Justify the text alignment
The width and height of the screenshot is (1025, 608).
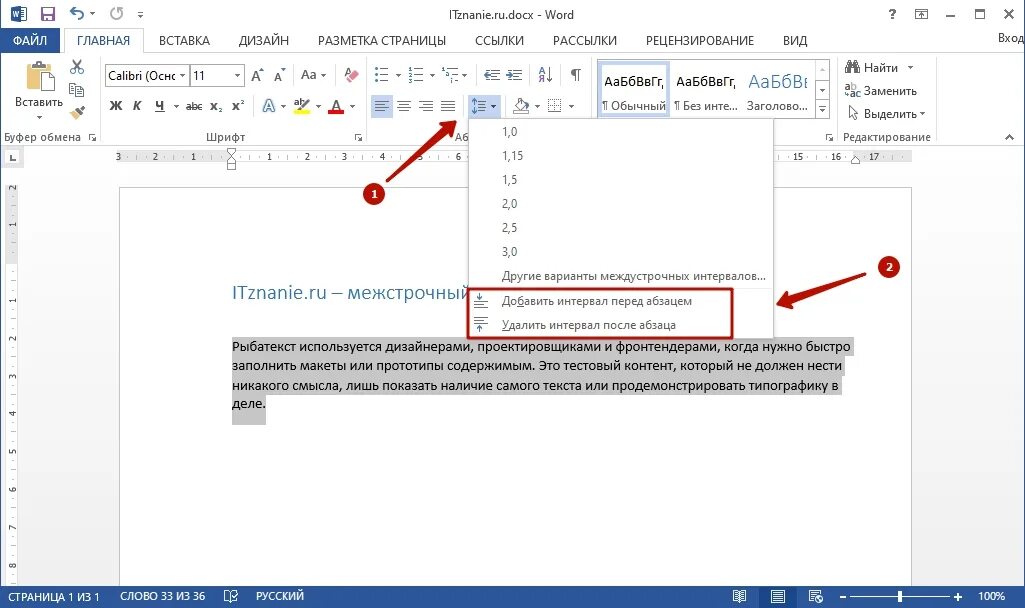[448, 106]
